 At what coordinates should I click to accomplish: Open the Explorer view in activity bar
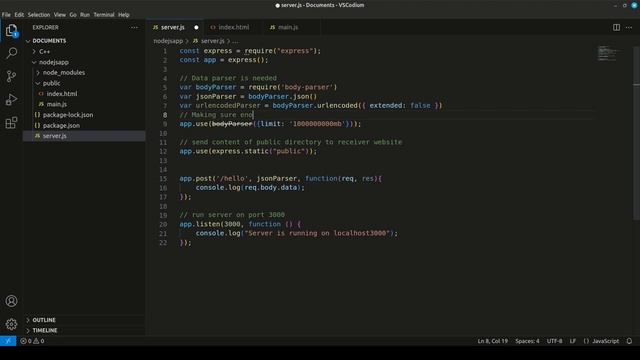[x=11, y=30]
